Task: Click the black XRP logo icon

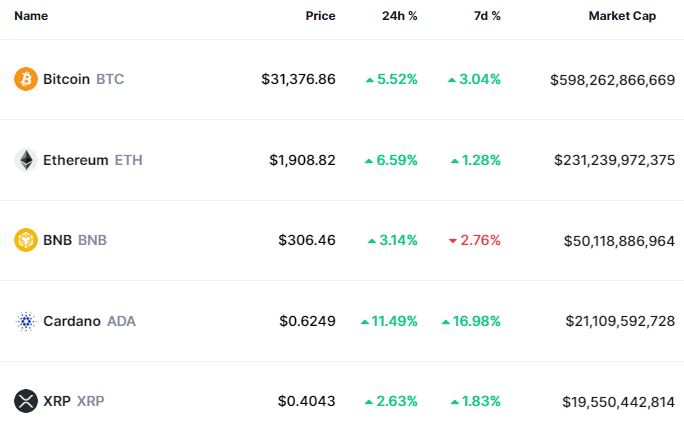Action: [26, 401]
